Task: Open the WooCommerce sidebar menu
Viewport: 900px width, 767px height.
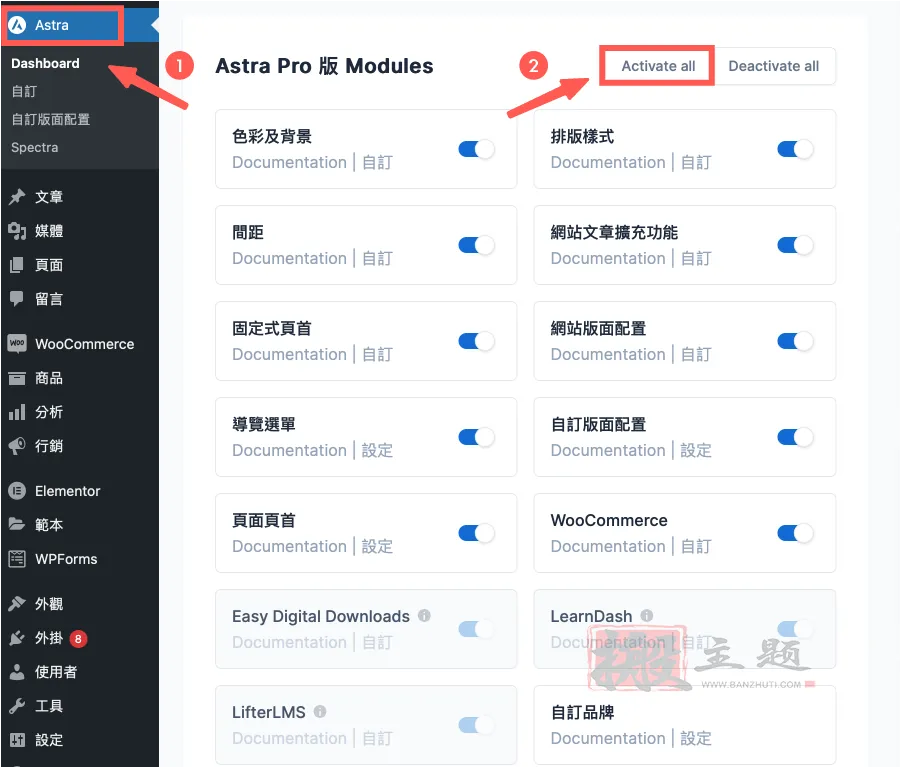Action: 79,344
